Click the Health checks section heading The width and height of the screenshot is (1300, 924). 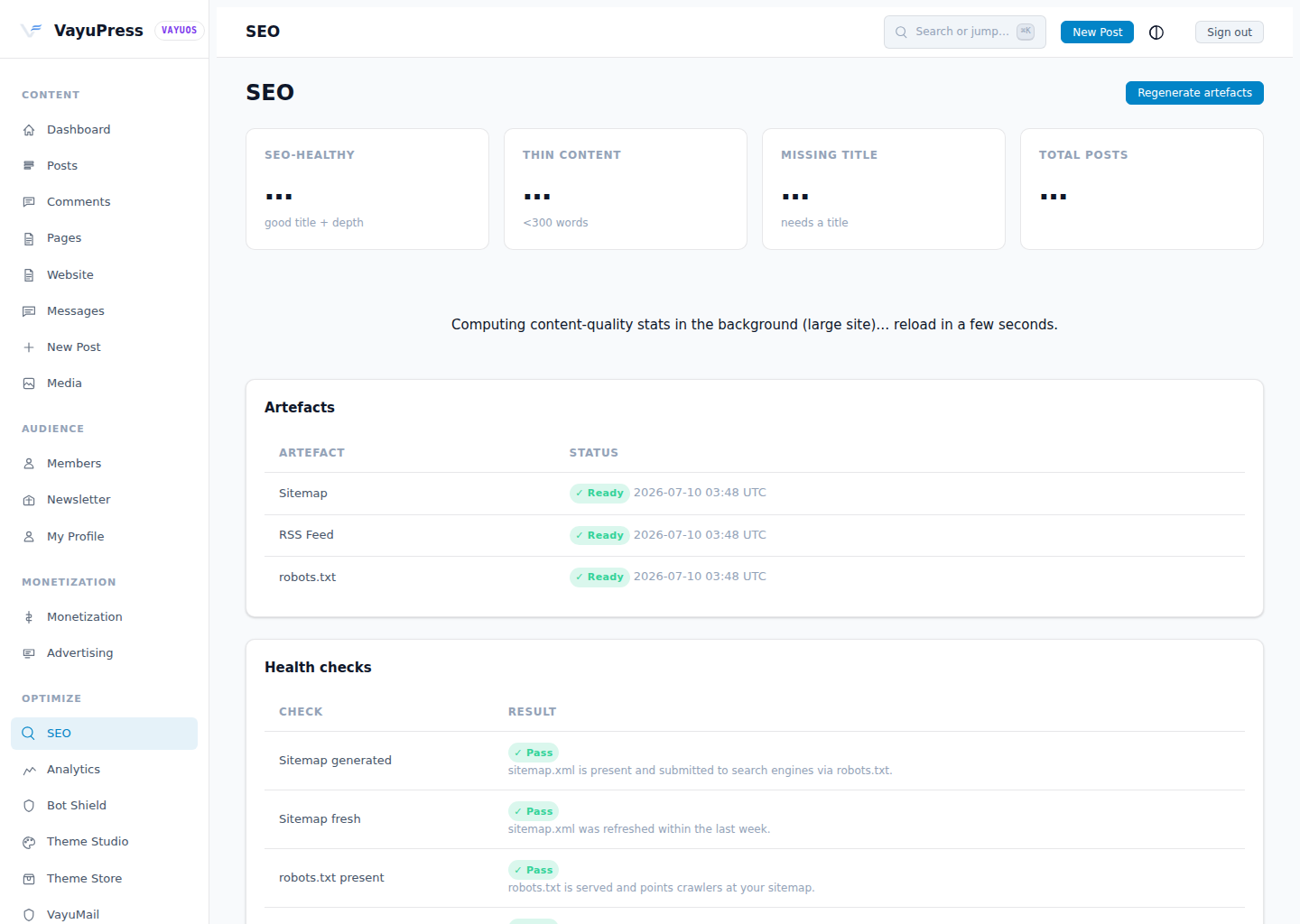click(x=318, y=668)
